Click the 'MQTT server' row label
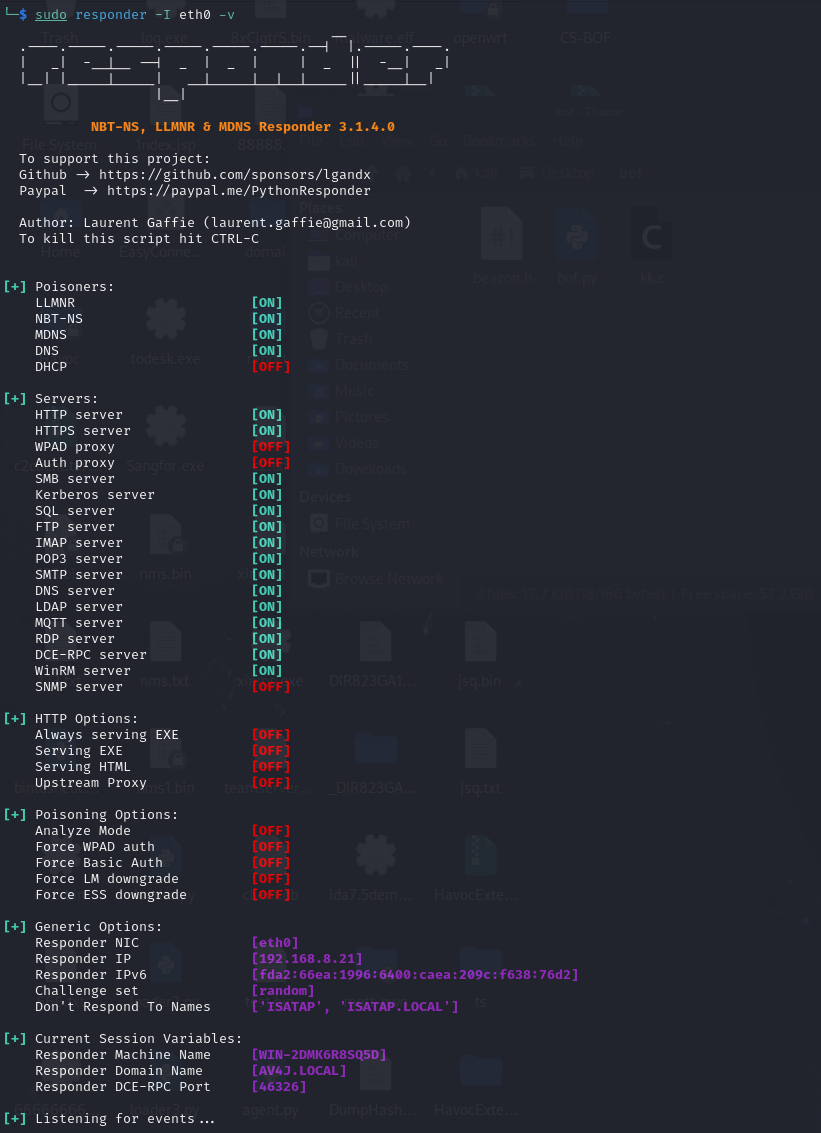Screen dimensions: 821x1133 click(x=79, y=623)
